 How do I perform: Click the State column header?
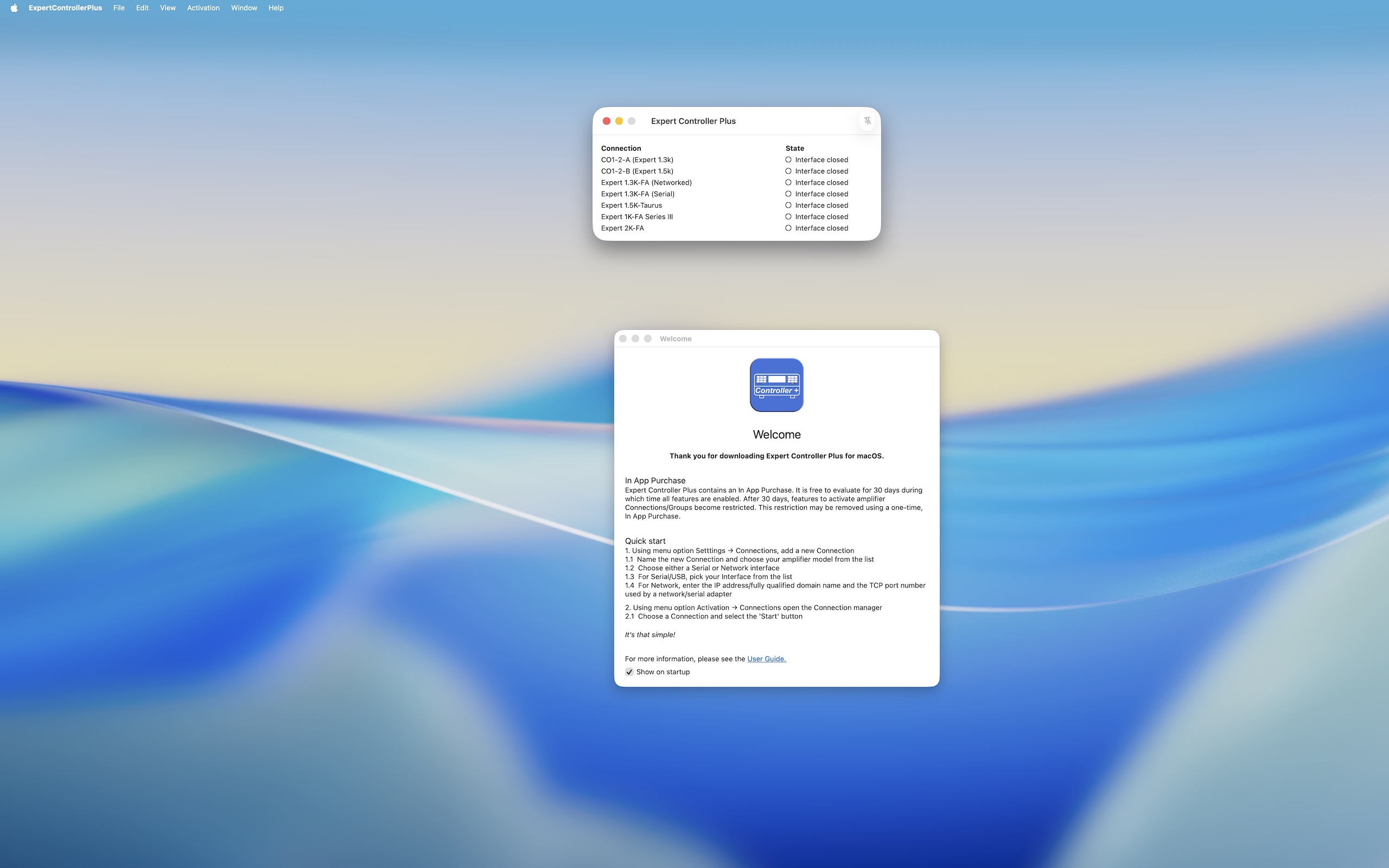(x=794, y=148)
